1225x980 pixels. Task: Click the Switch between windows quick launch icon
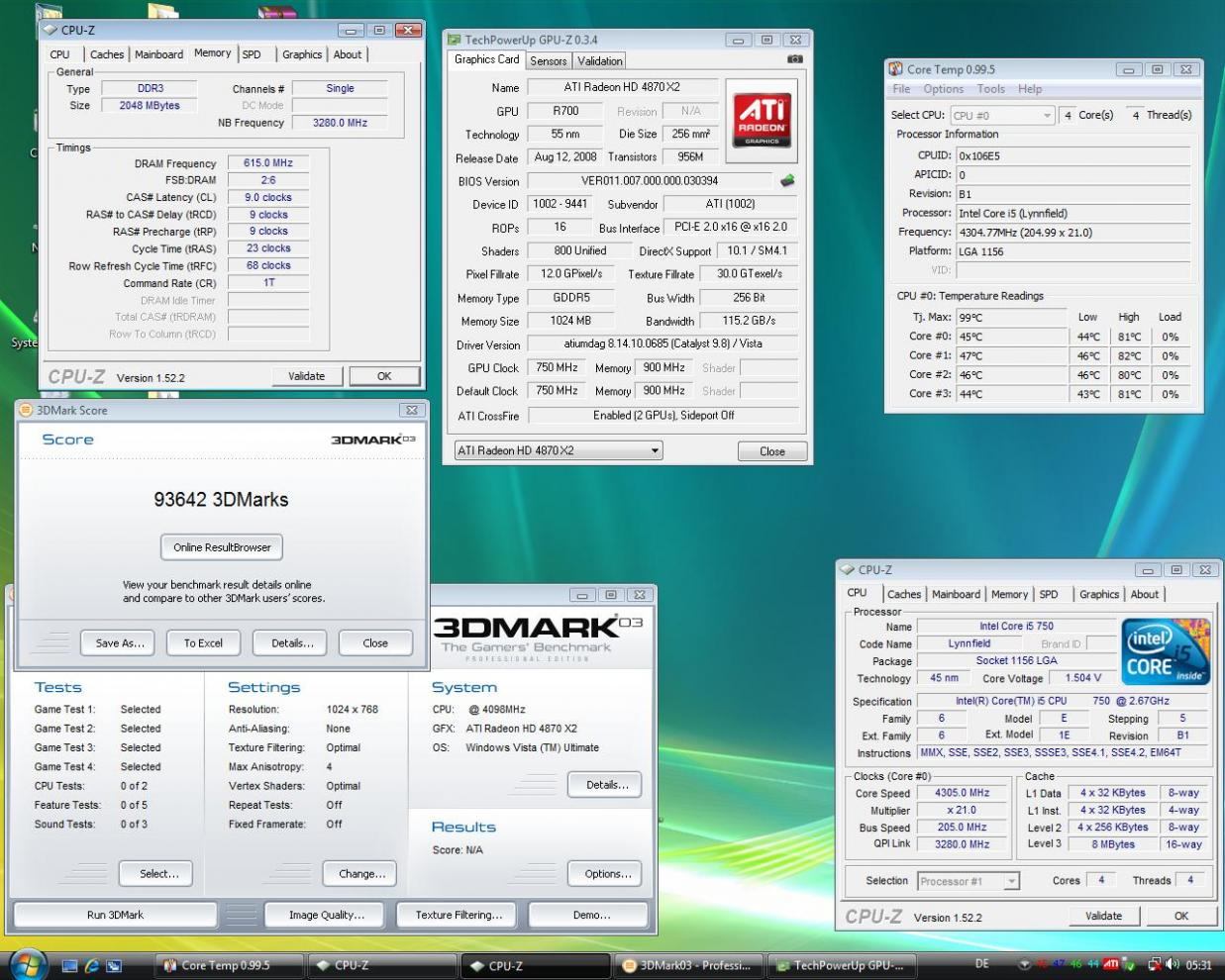[x=114, y=965]
